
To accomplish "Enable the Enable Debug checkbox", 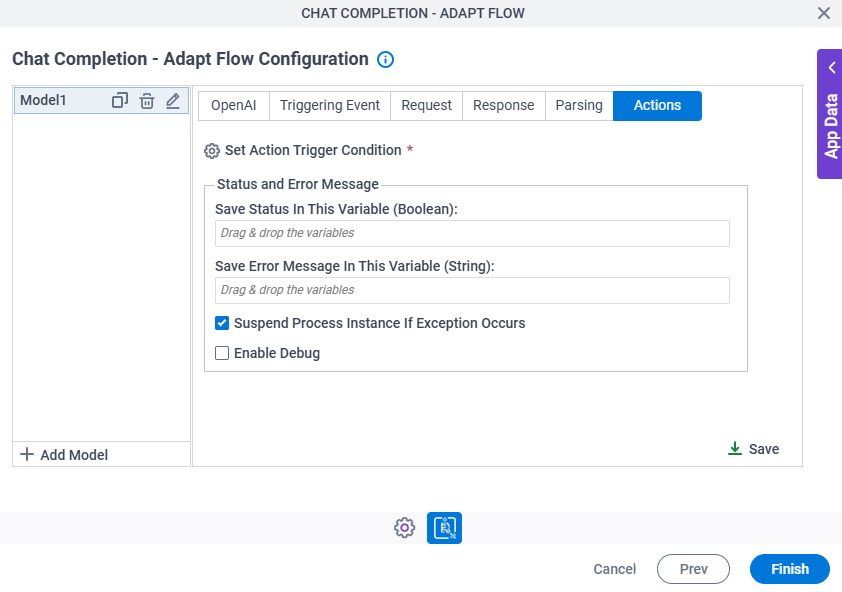I will 222,353.
